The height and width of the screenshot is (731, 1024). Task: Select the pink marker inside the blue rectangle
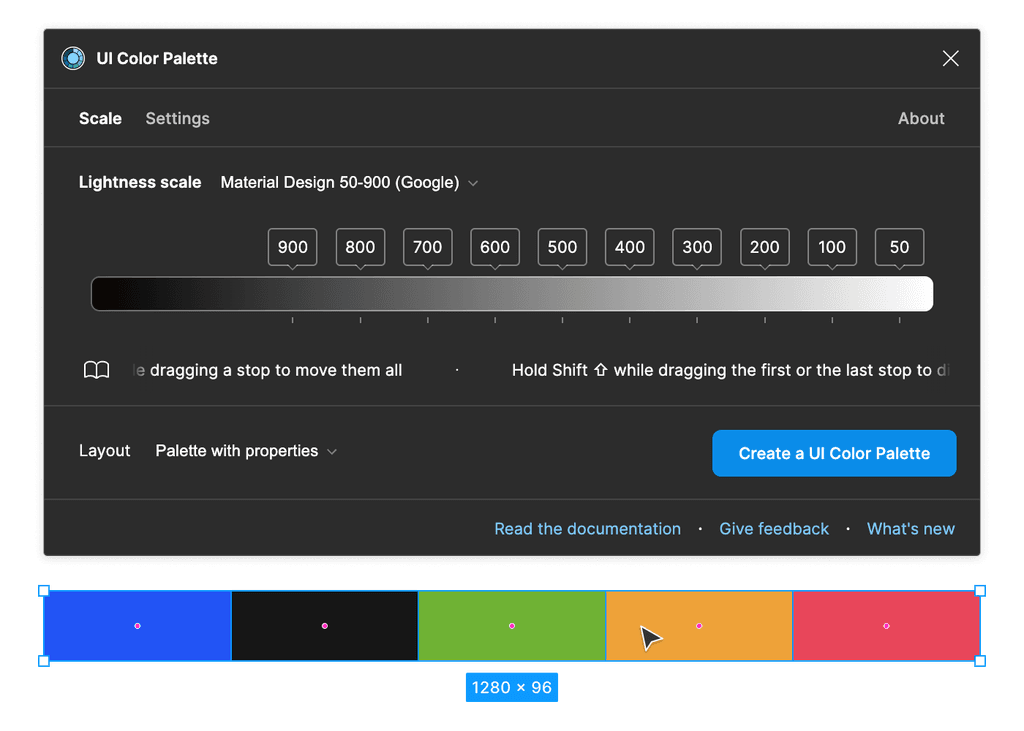(137, 625)
